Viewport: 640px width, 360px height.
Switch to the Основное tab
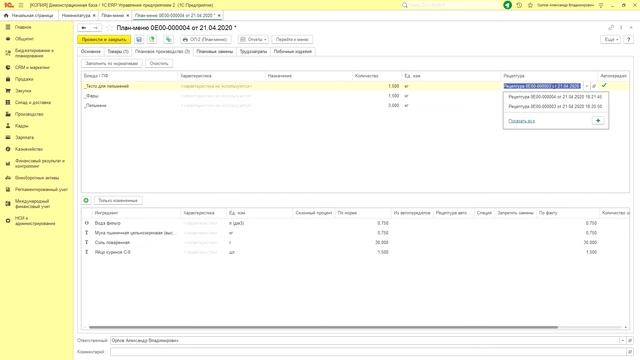[x=91, y=52]
